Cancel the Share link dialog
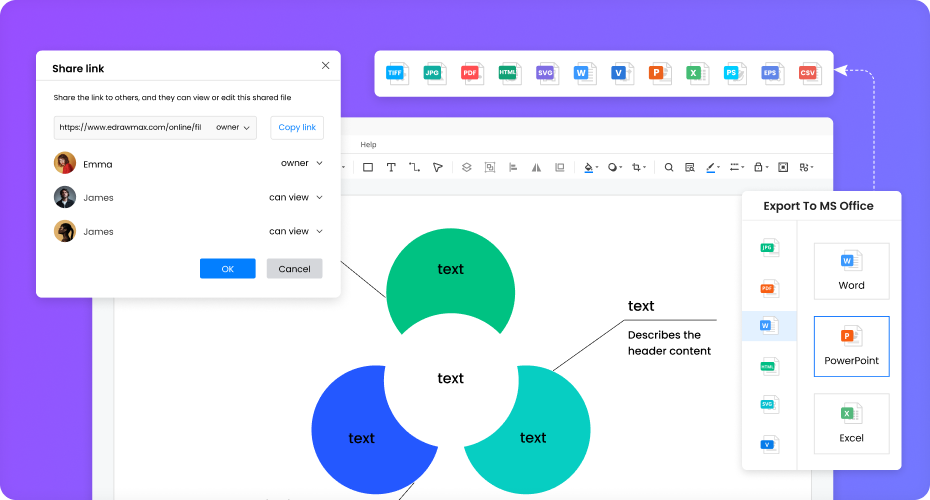 294,269
